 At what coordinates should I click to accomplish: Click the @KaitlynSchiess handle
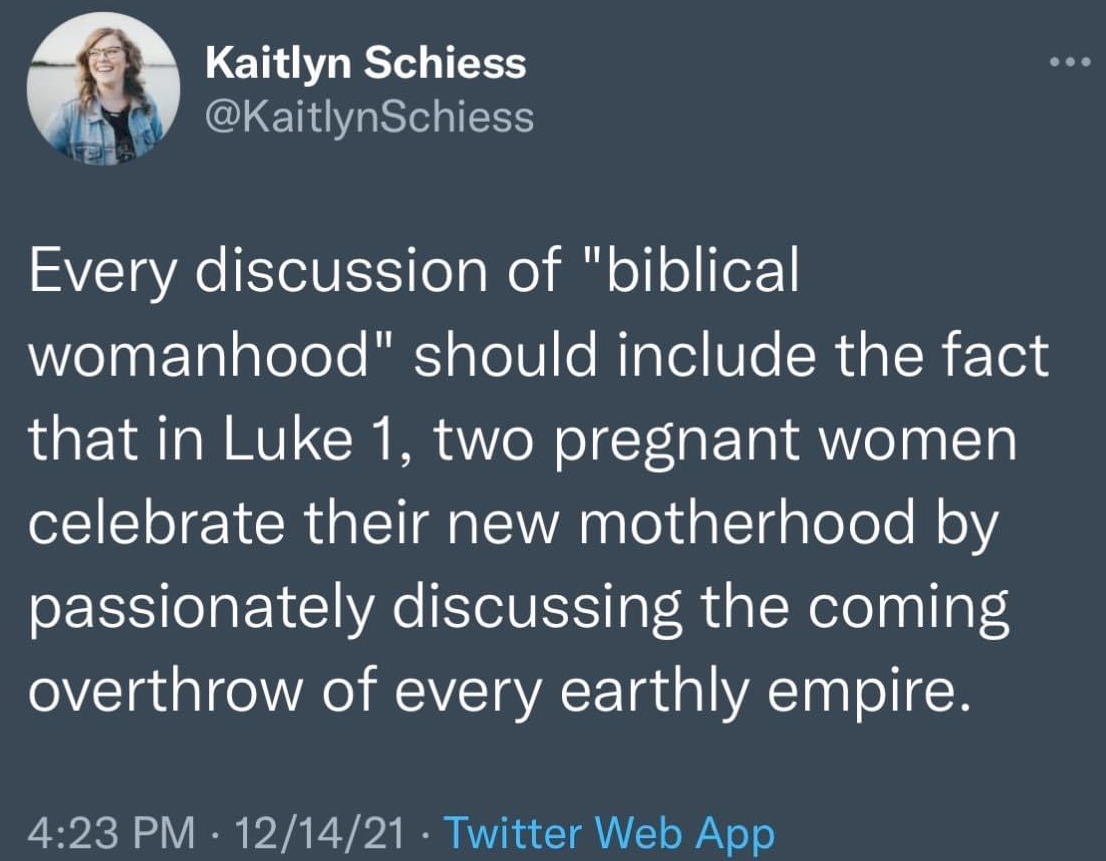[x=369, y=118]
